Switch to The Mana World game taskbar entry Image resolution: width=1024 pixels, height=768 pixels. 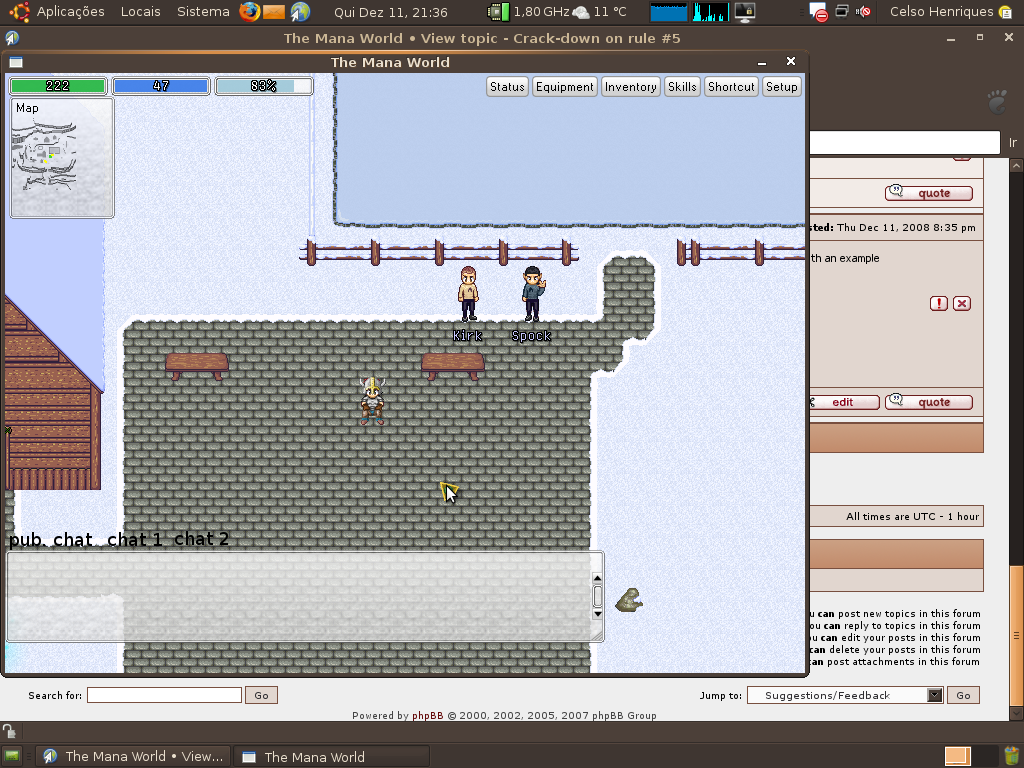(x=332, y=756)
